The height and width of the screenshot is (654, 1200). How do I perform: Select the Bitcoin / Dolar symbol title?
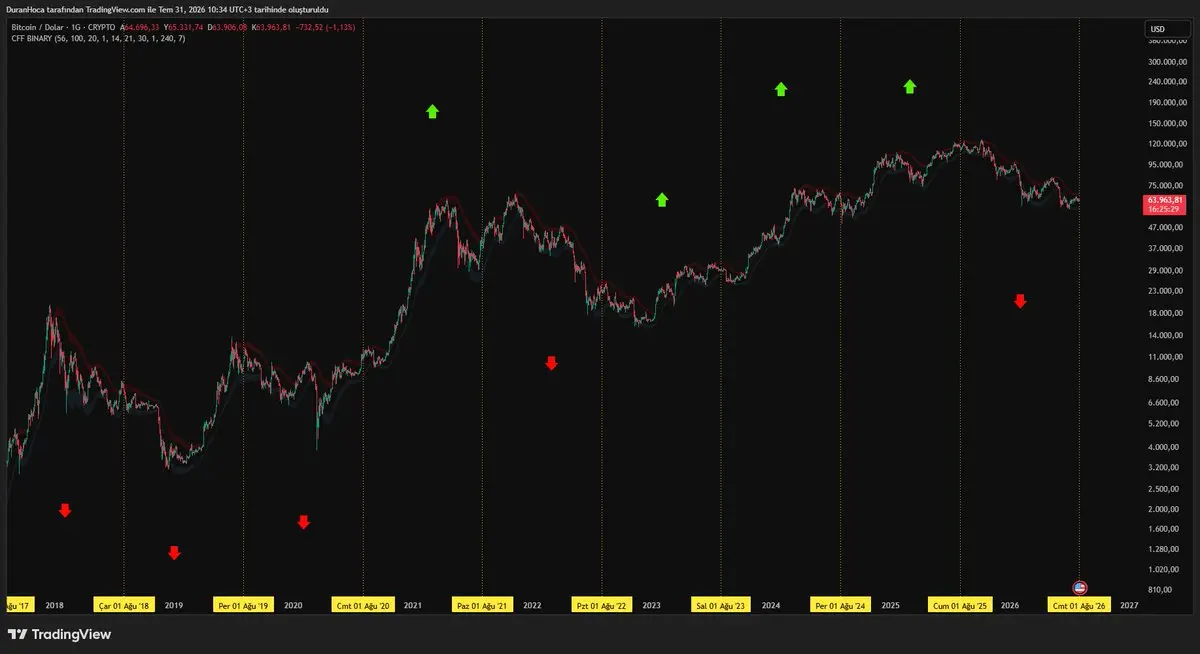click(37, 28)
